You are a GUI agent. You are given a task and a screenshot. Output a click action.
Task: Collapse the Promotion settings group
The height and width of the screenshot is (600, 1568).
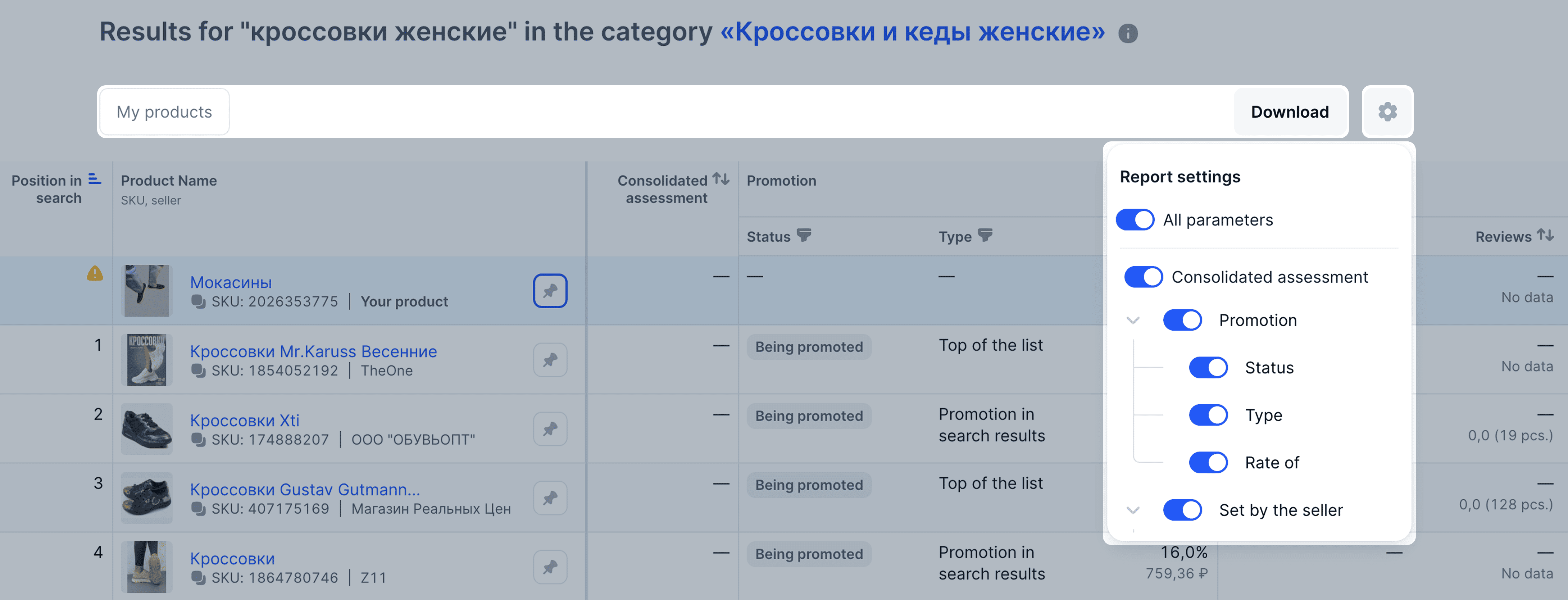pos(1133,320)
